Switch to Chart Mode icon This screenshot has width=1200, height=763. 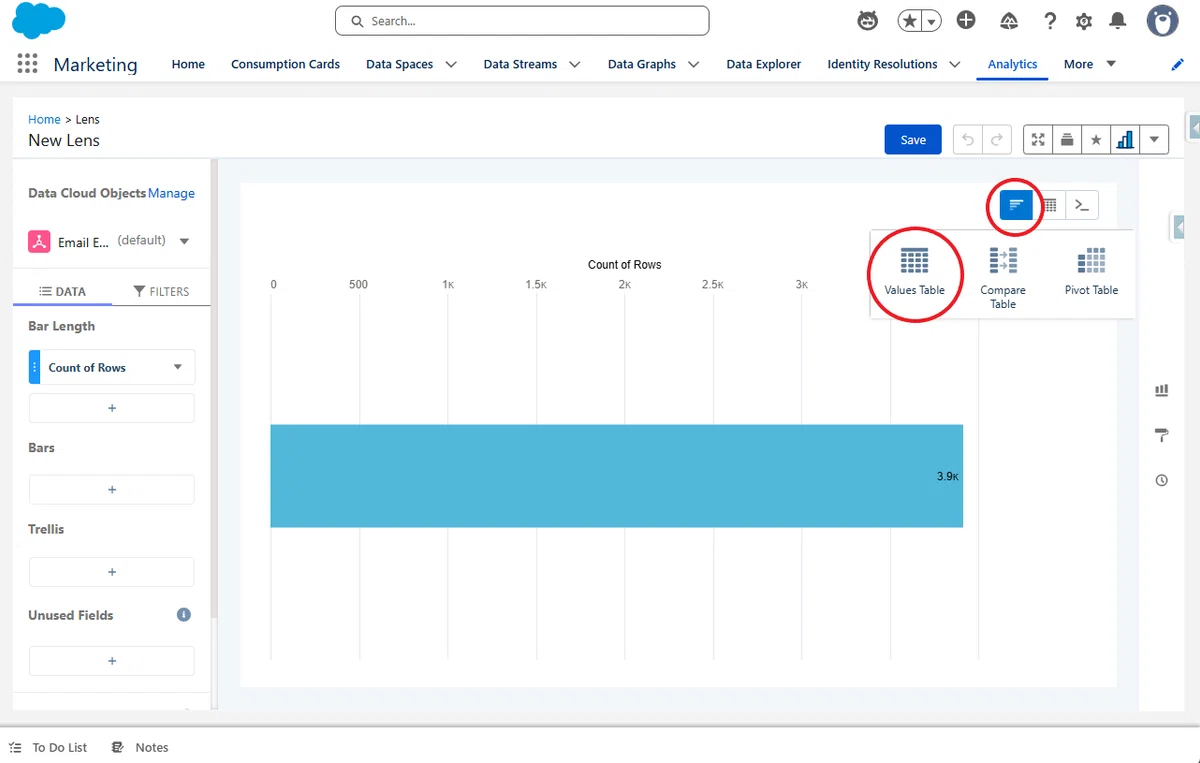1016,205
